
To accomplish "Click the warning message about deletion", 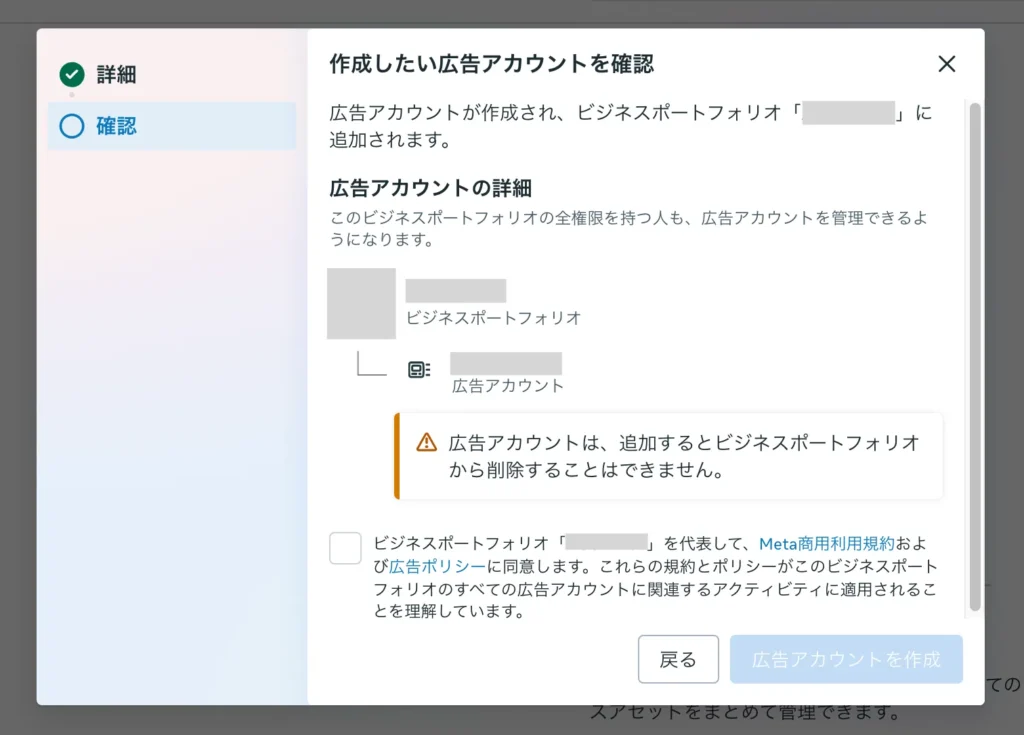I will (x=683, y=456).
